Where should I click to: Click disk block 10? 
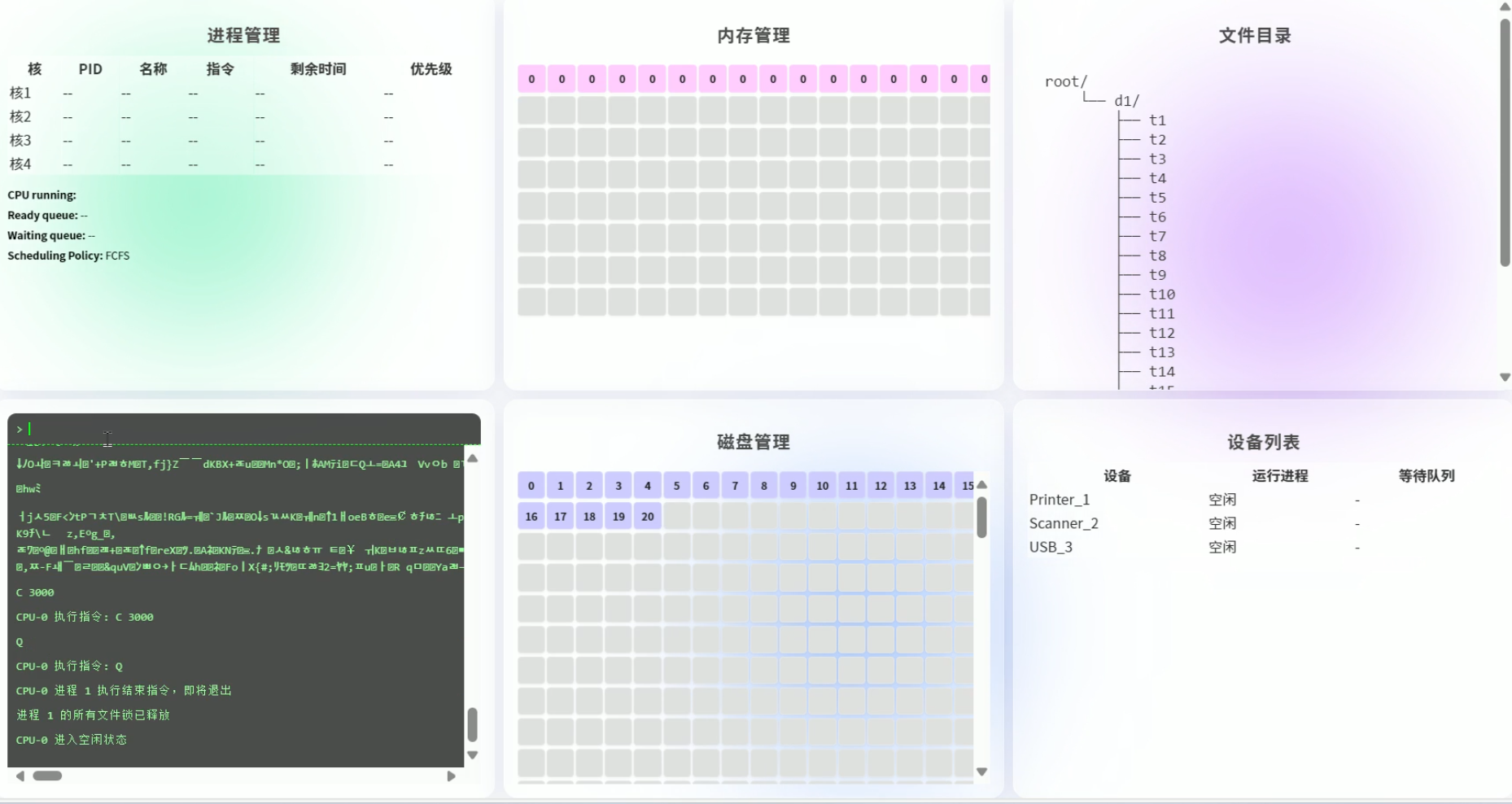coord(822,486)
